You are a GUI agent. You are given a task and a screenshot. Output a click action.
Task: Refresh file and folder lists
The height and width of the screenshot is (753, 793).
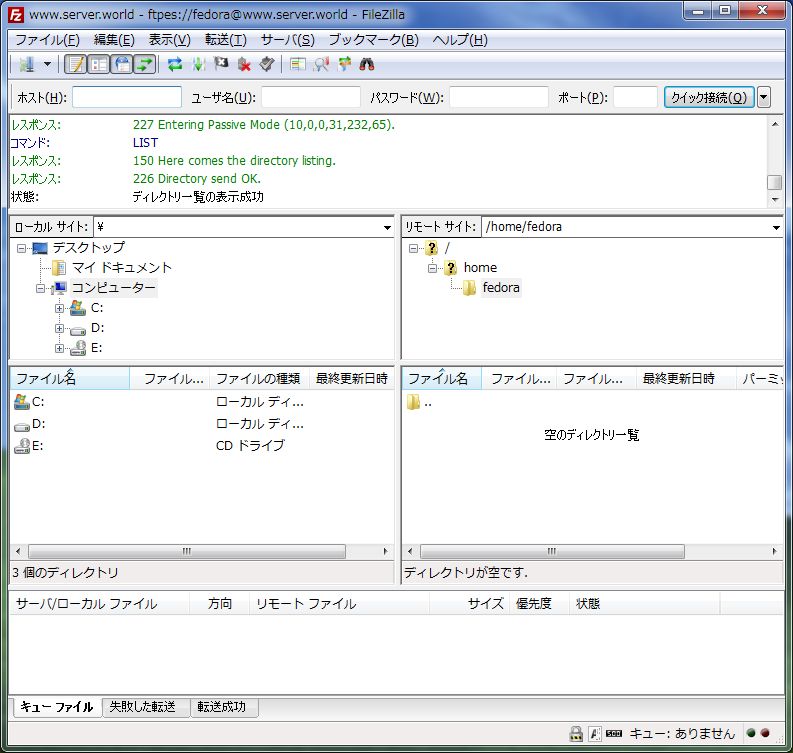click(x=175, y=64)
